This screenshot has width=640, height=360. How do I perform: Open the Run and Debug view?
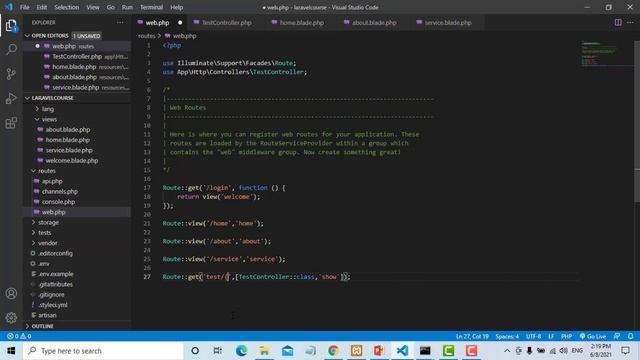click(11, 98)
